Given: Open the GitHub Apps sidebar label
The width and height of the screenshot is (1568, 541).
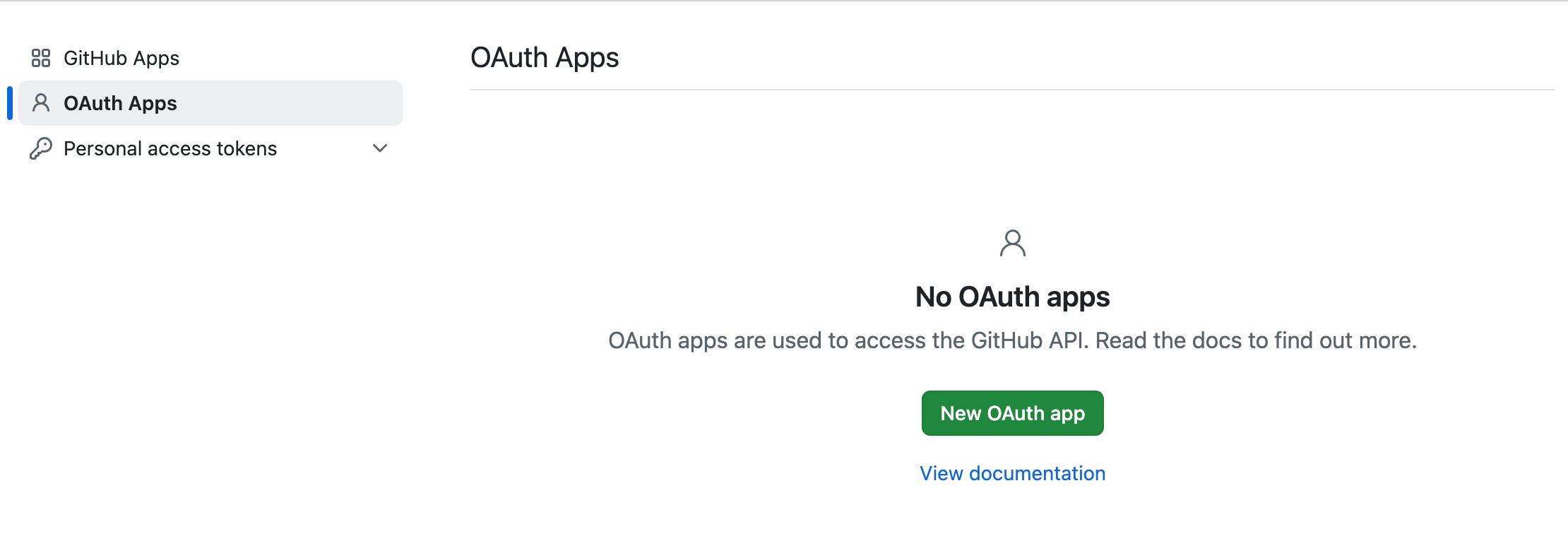Looking at the screenshot, I should (x=121, y=58).
